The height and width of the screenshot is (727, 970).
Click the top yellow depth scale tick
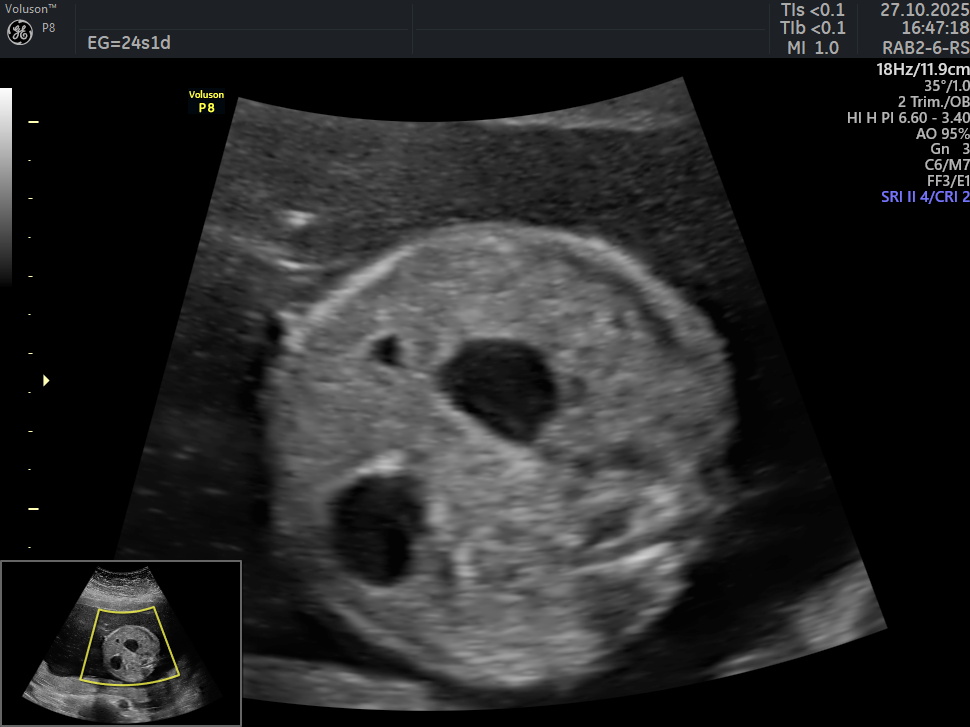(x=33, y=122)
